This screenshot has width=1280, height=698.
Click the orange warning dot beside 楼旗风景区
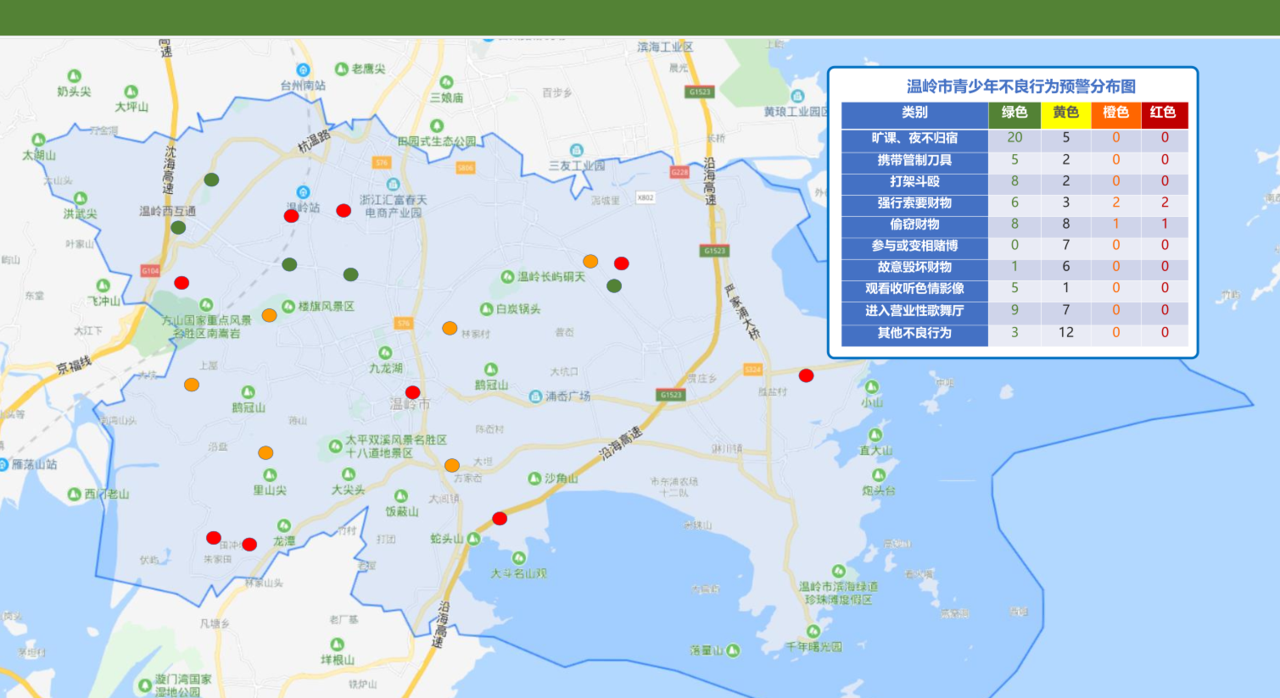(269, 315)
